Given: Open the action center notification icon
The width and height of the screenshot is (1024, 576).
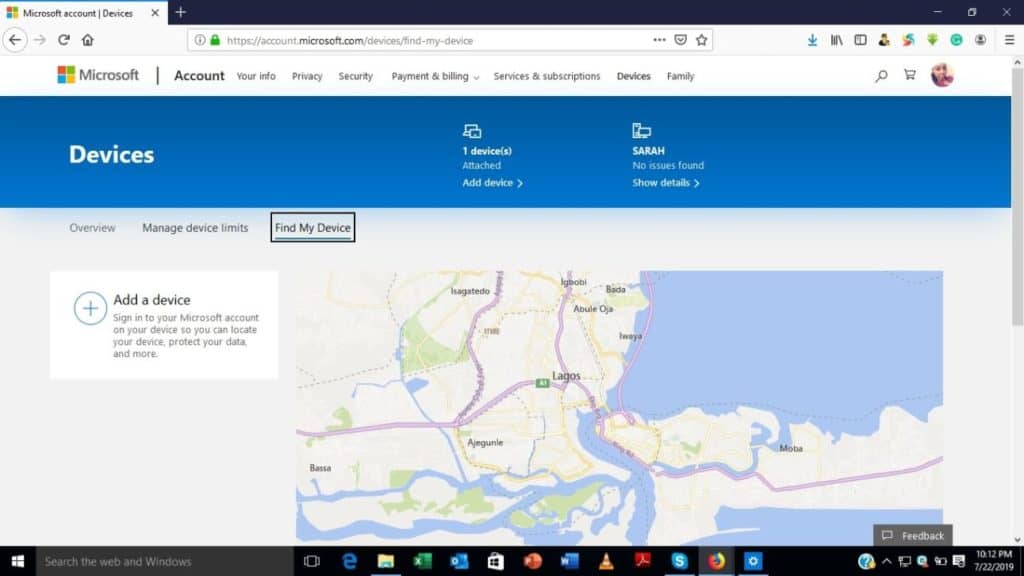Looking at the screenshot, I should (x=959, y=561).
